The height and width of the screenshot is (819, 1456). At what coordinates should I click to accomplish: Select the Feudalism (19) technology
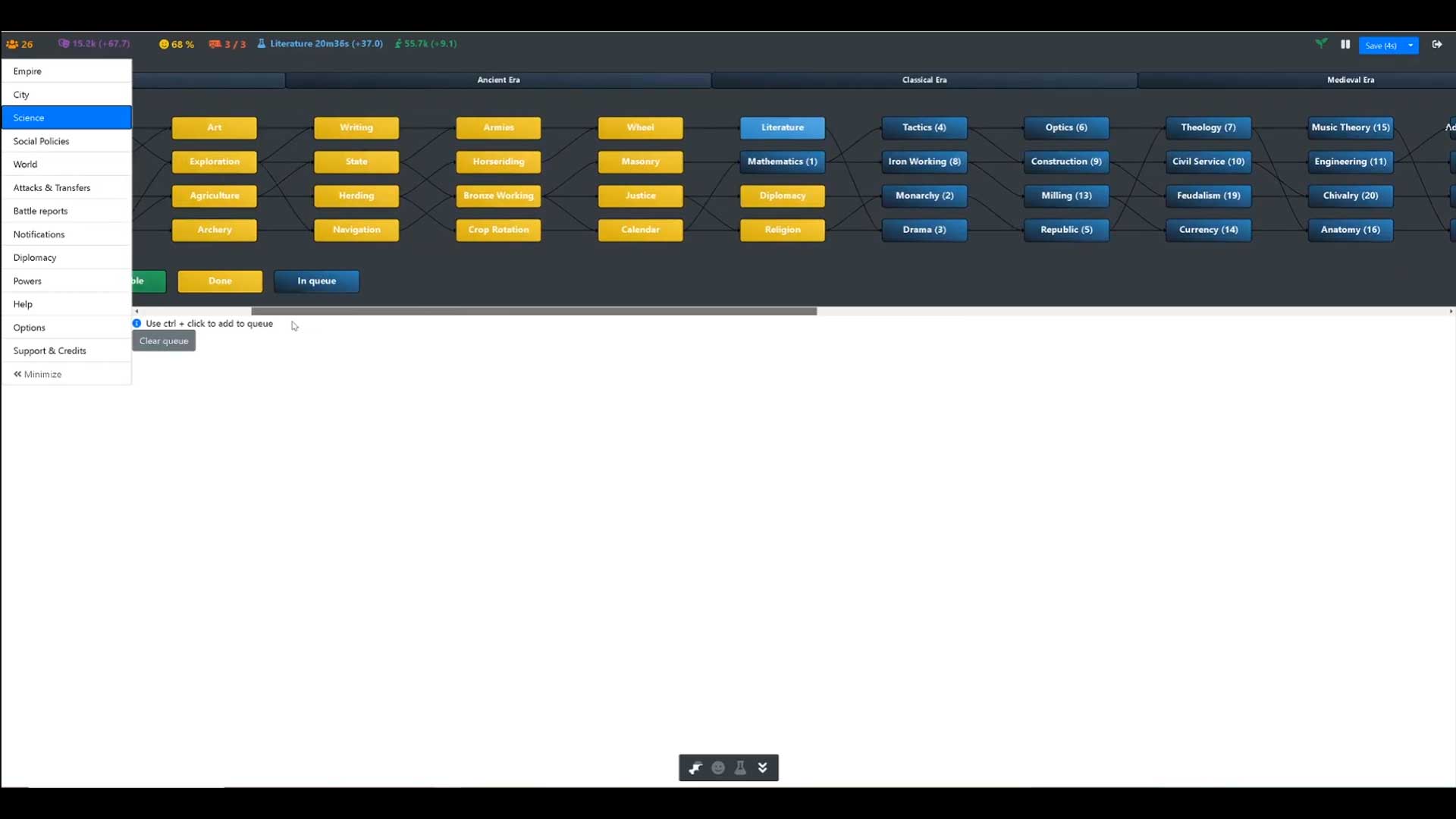pos(1209,196)
